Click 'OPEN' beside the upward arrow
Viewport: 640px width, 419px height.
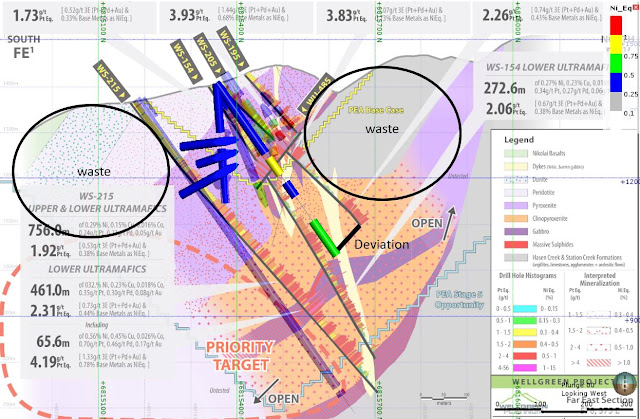(x=427, y=223)
